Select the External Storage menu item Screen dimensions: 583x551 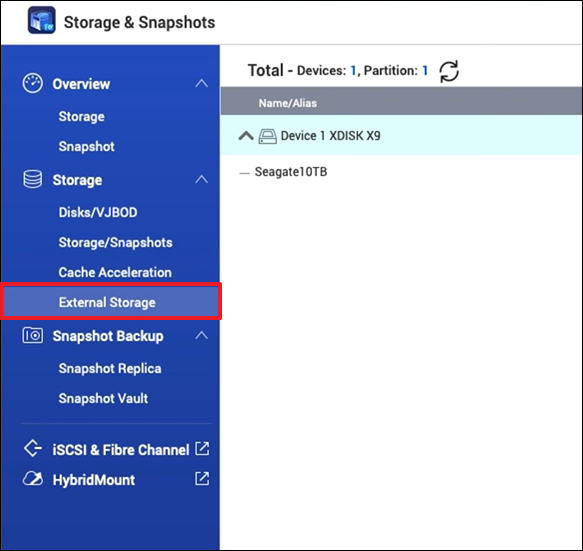[111, 302]
